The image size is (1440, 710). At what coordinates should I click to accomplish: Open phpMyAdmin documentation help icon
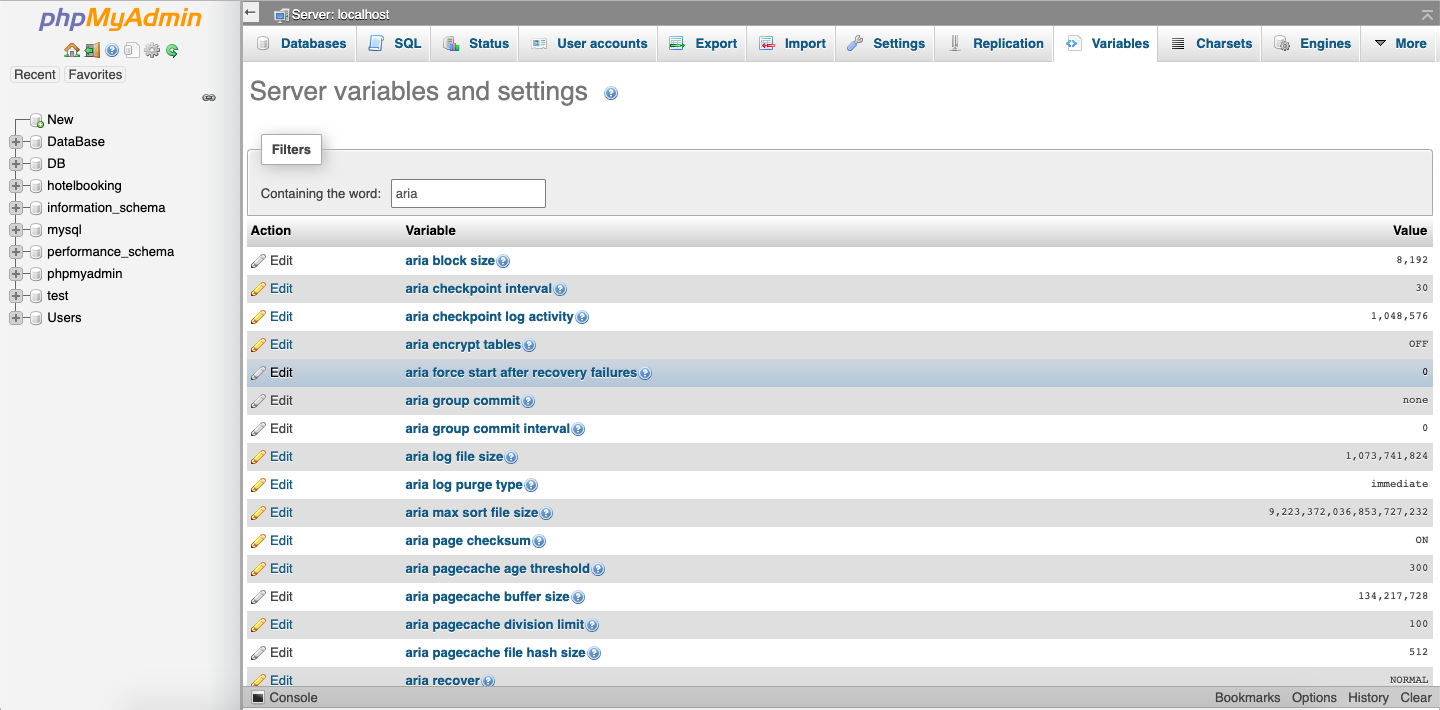(x=112, y=50)
